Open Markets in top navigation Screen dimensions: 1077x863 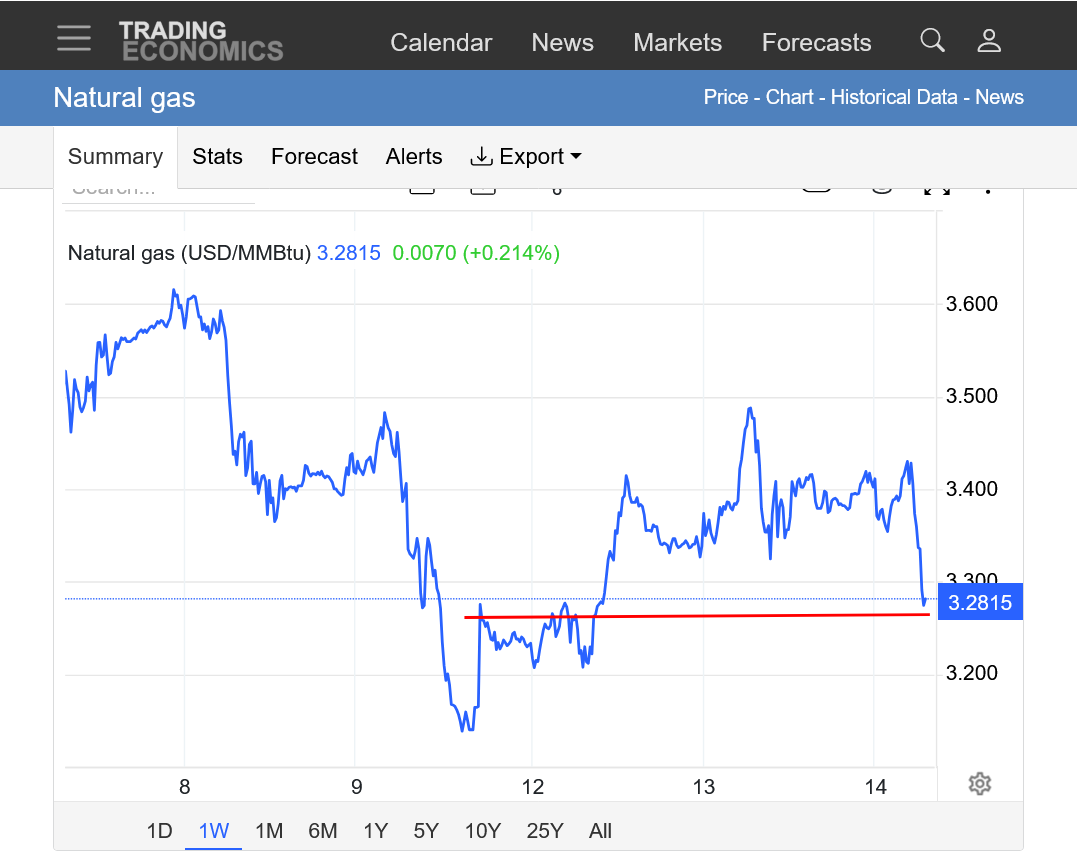pyautogui.click(x=677, y=43)
